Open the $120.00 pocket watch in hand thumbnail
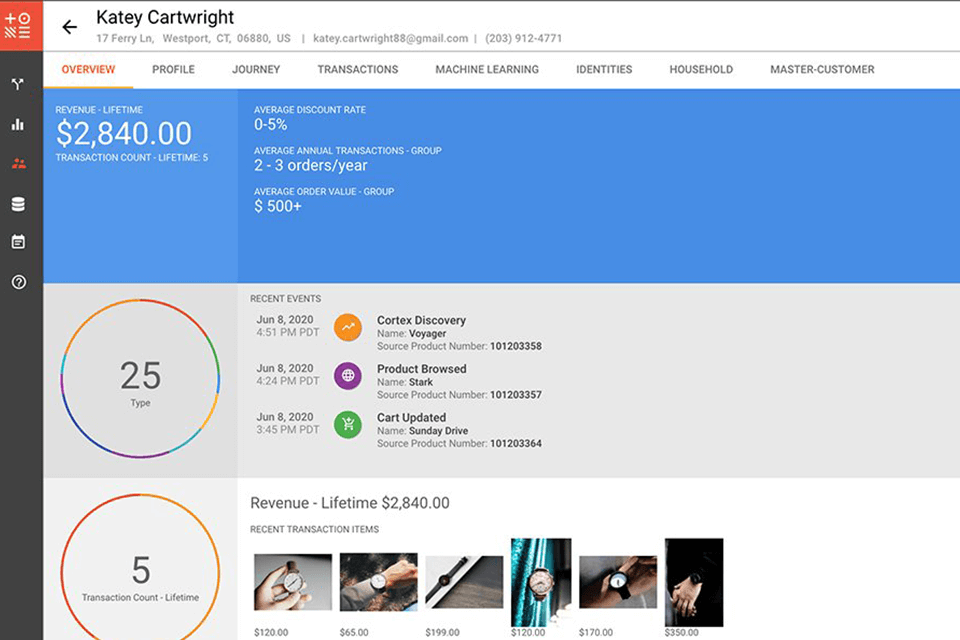The image size is (960, 640). pos(293,582)
